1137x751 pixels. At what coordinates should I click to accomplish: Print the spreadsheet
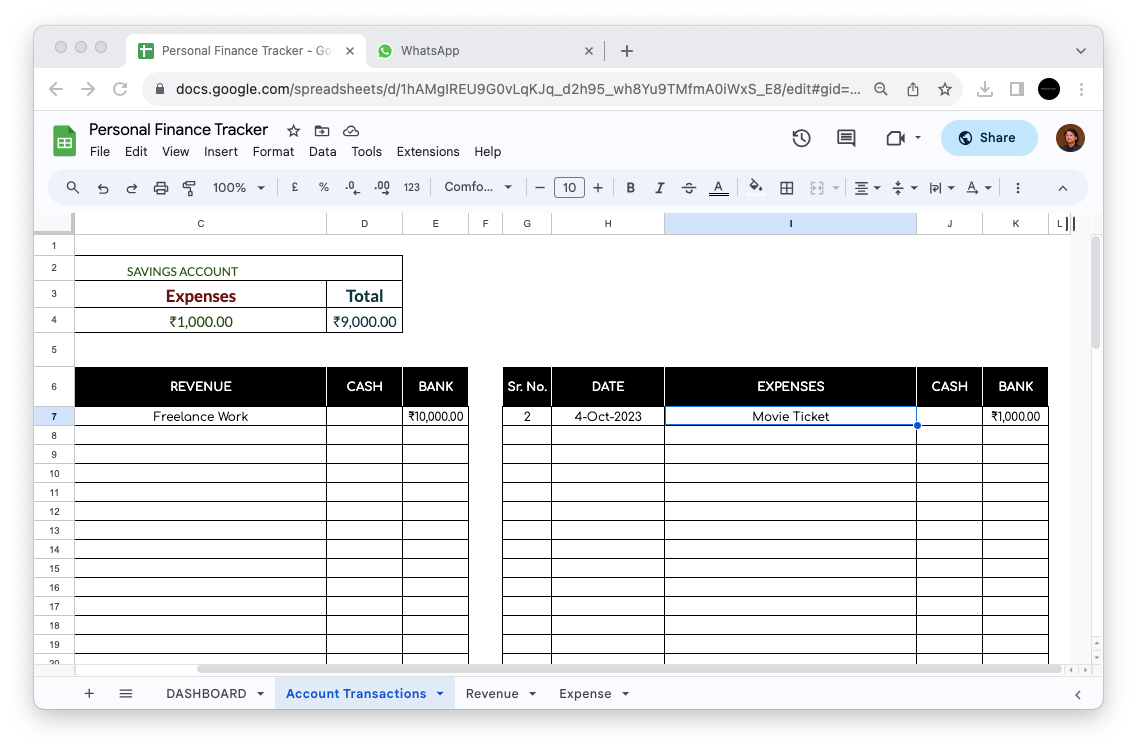pyautogui.click(x=160, y=188)
